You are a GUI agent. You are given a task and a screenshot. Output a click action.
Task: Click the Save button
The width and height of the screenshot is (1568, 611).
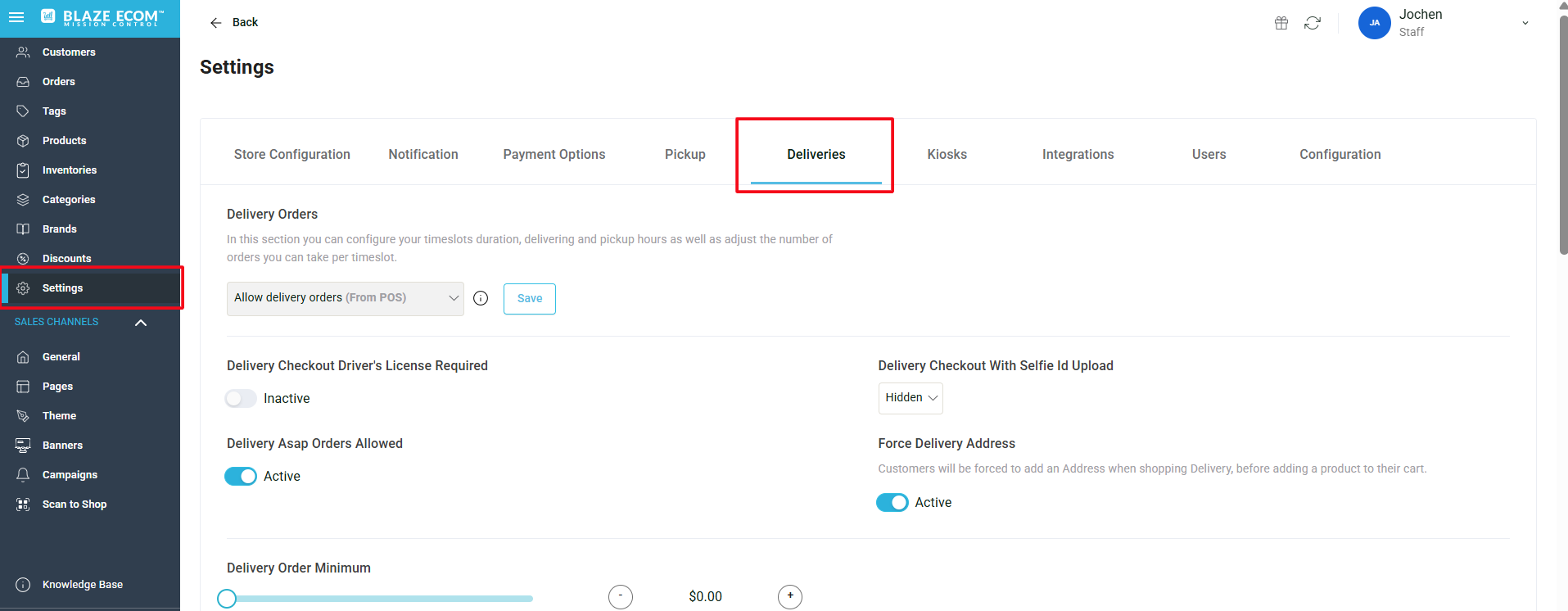coord(529,298)
